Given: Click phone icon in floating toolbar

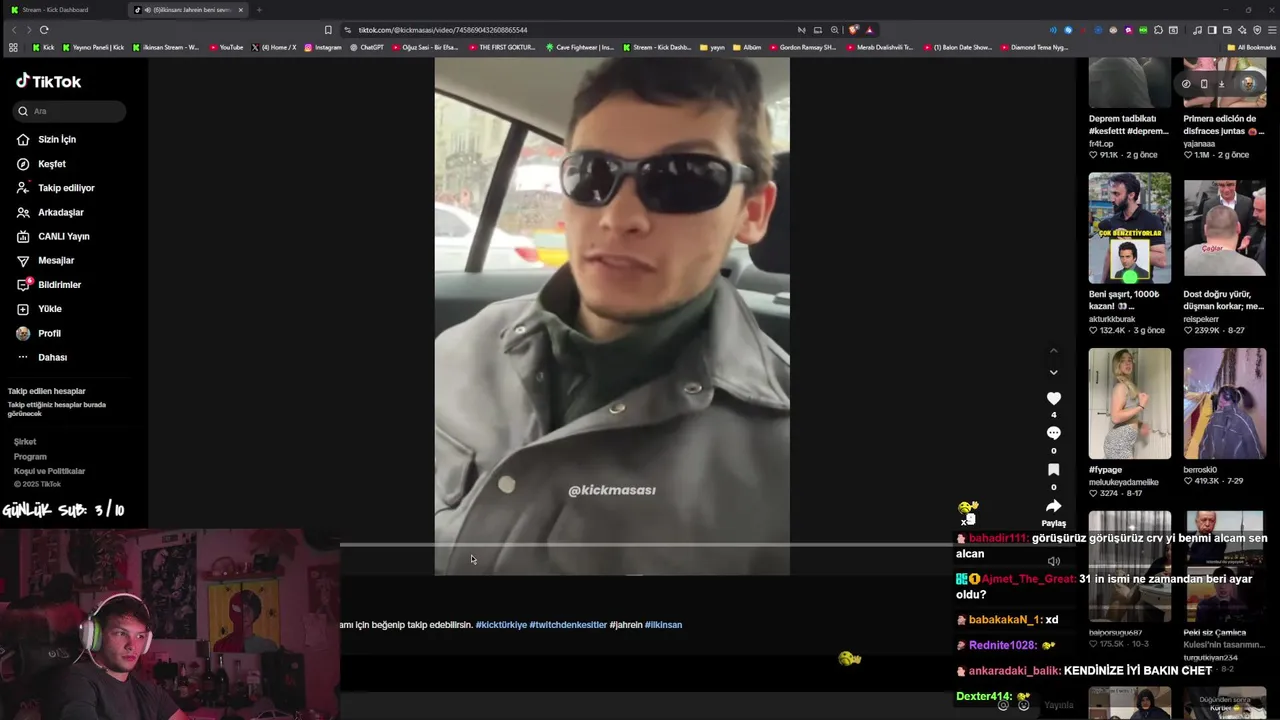Looking at the screenshot, I should click(1204, 84).
